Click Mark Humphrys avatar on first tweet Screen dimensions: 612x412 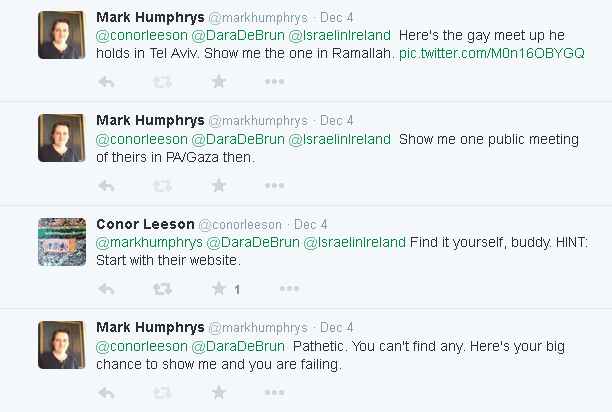(61, 34)
